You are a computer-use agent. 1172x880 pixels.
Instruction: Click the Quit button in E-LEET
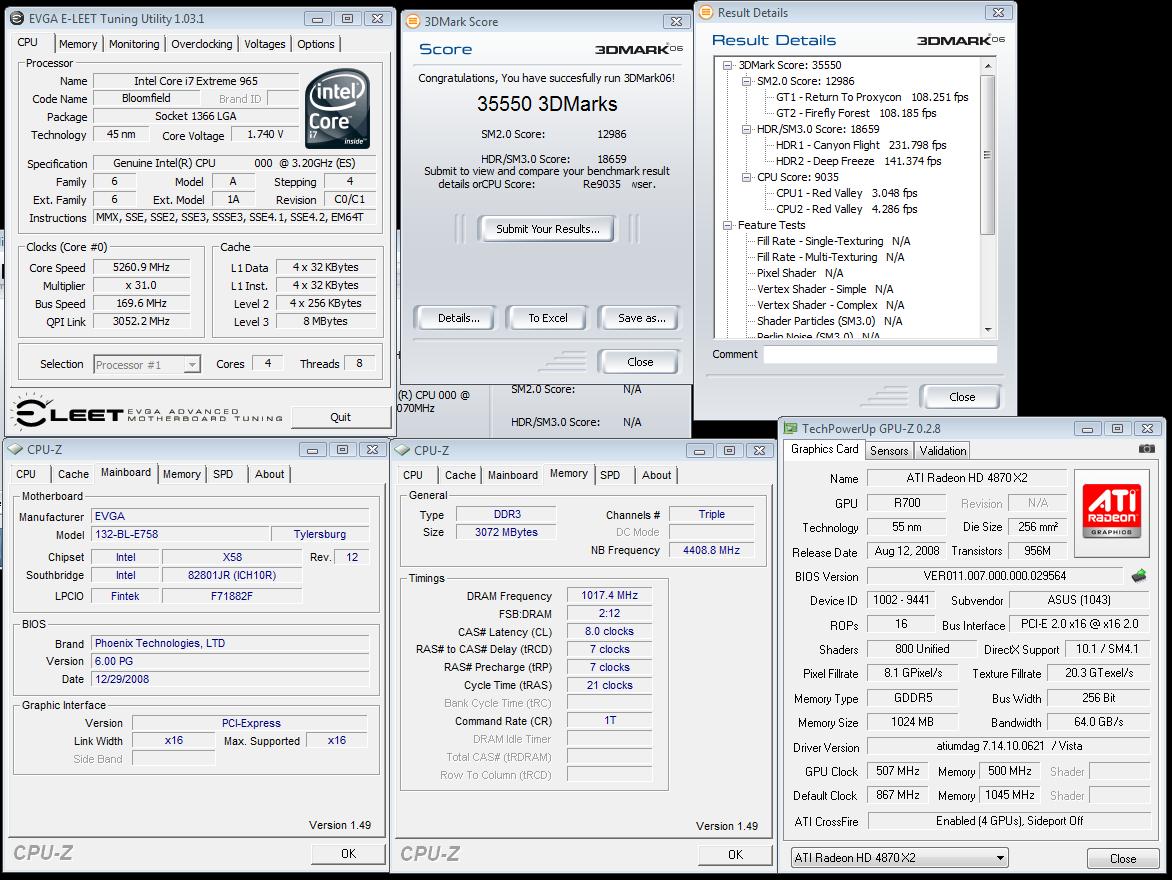tap(340, 417)
